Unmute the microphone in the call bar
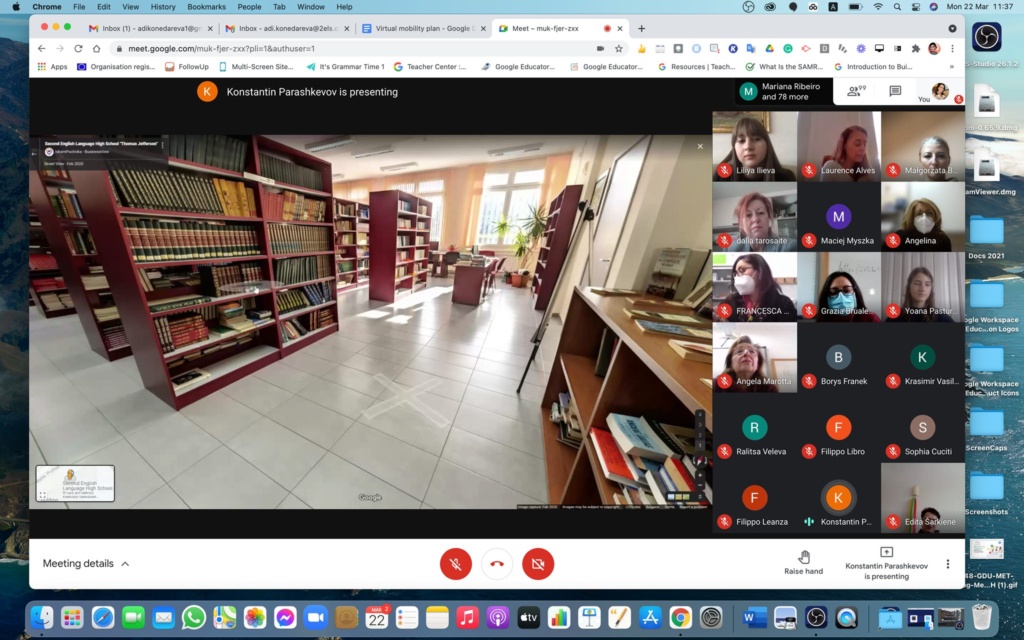 point(455,564)
